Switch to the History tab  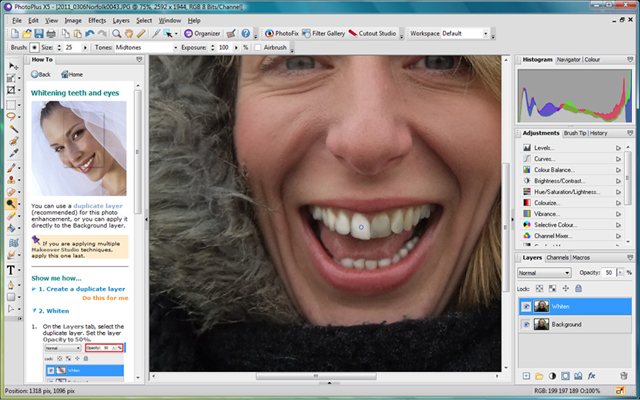[x=598, y=133]
